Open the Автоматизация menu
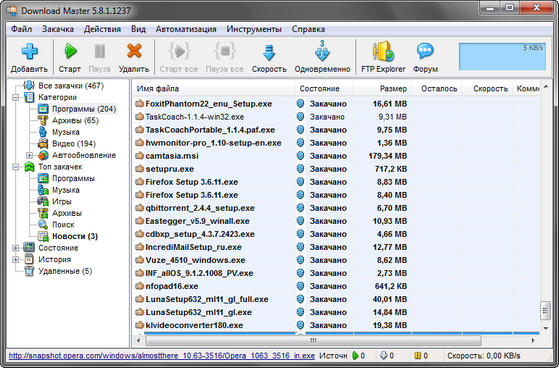This screenshot has height=368, width=559. click(x=186, y=29)
